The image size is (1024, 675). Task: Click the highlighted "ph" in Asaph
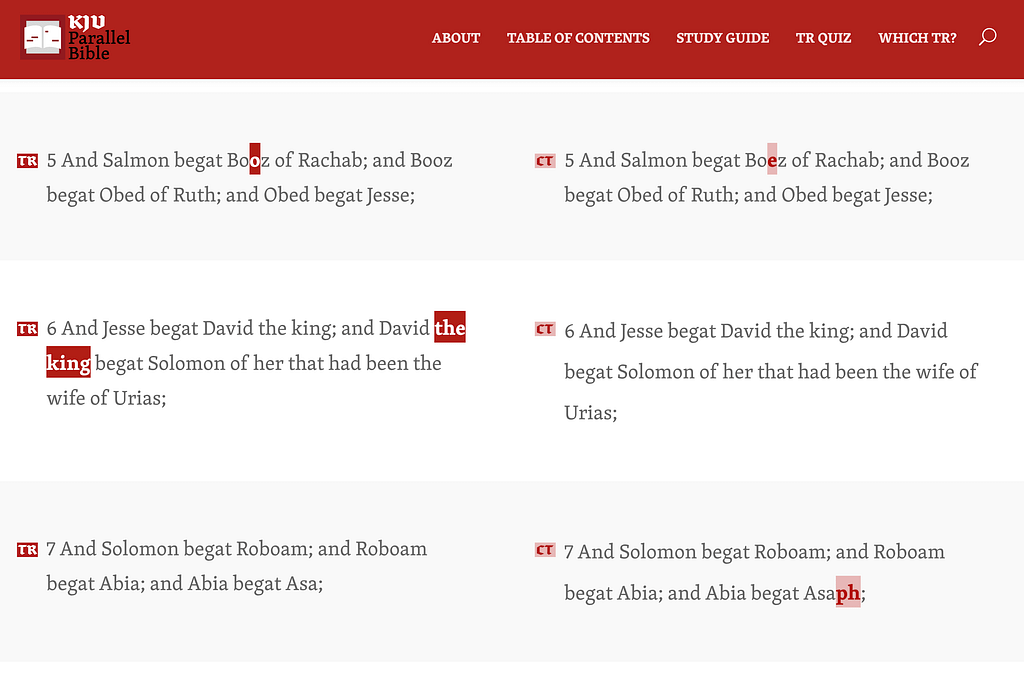[x=848, y=593]
